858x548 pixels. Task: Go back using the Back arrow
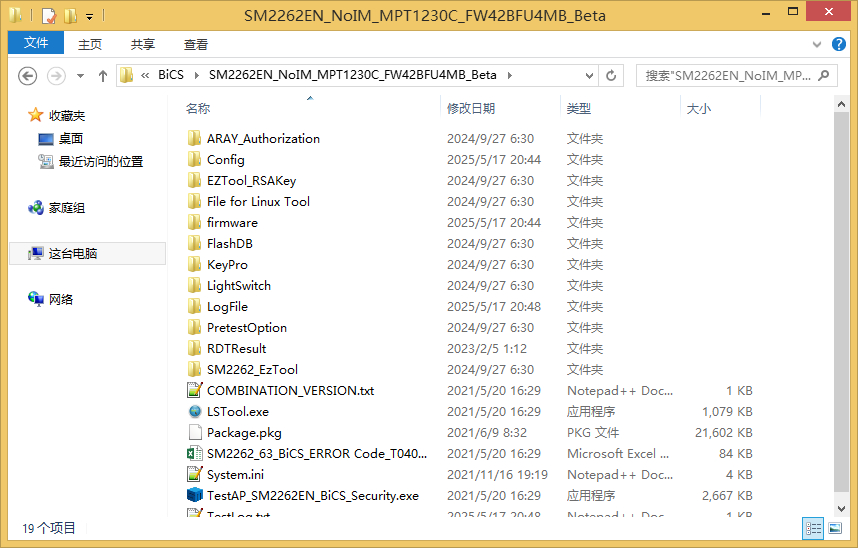(28, 76)
